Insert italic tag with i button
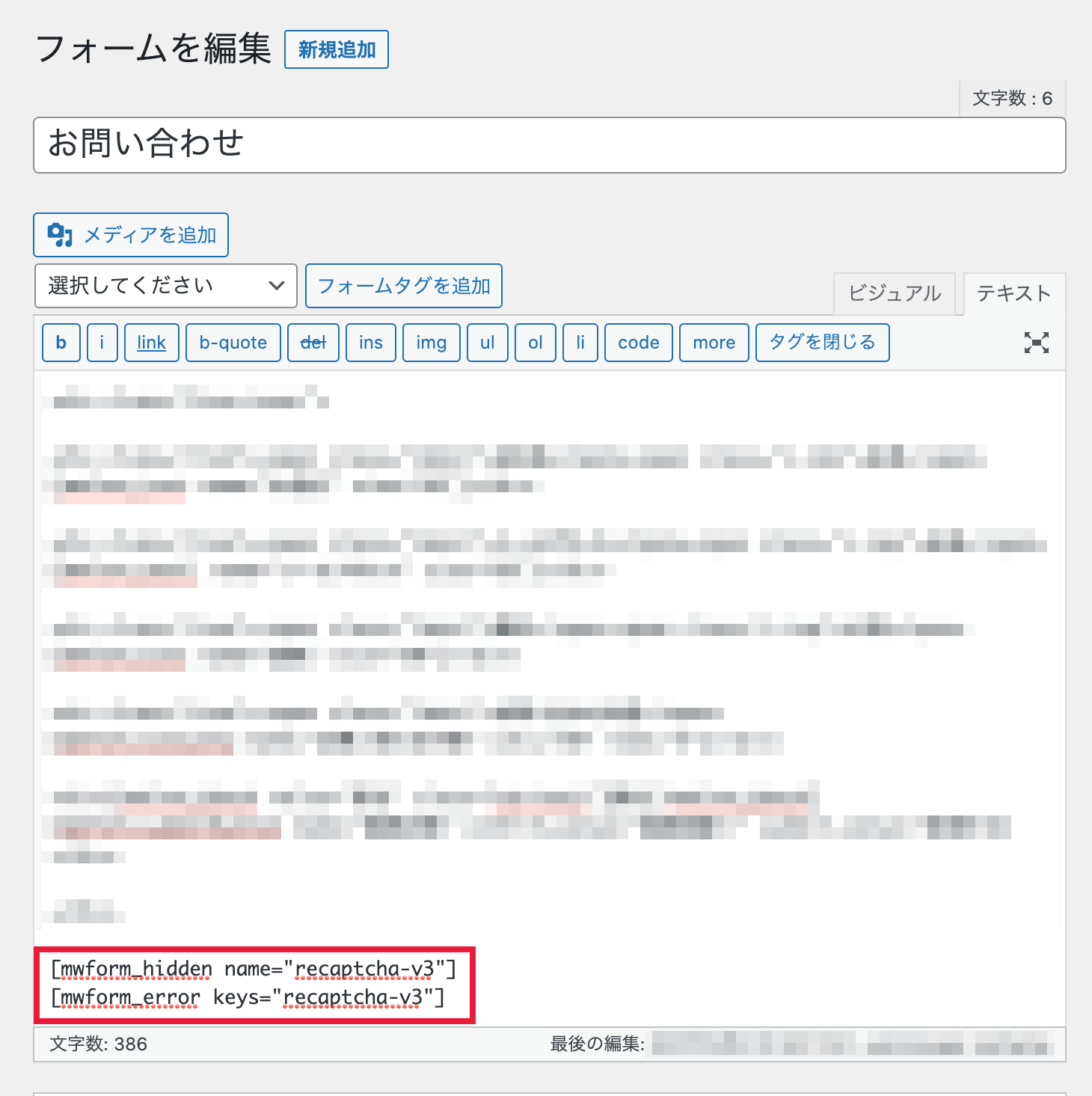Image resolution: width=1092 pixels, height=1096 pixels. 102,343
